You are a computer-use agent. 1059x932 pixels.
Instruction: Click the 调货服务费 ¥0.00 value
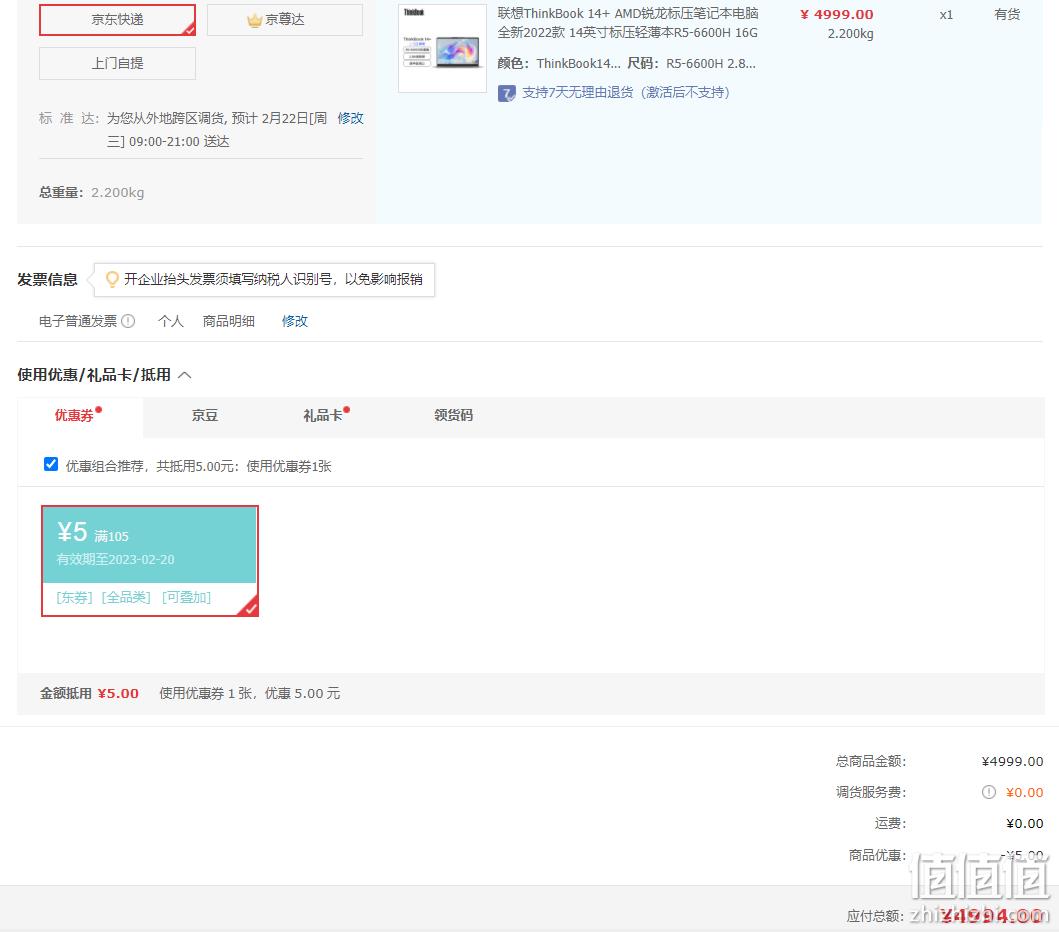pos(1025,792)
